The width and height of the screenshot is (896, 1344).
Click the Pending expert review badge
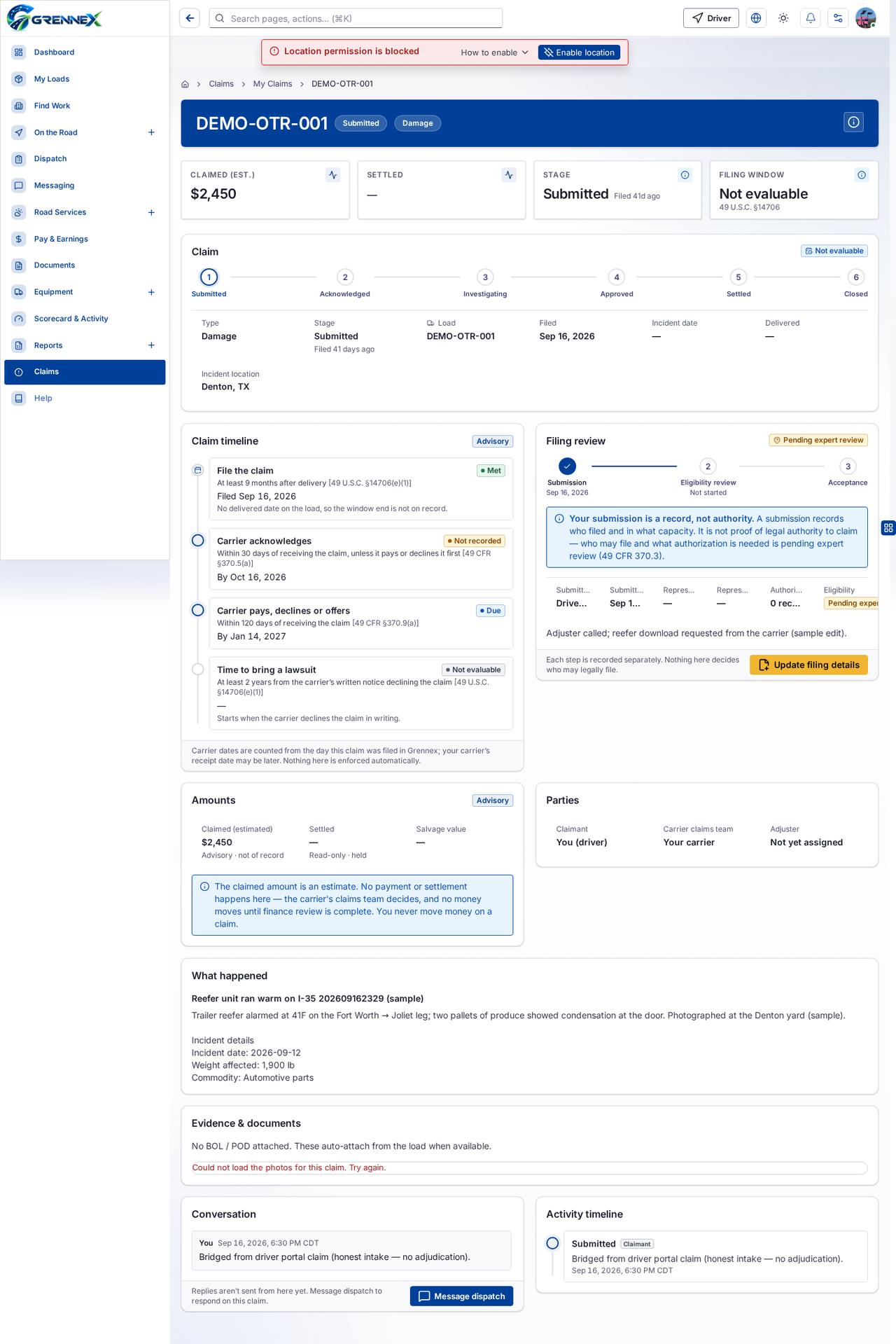(x=818, y=440)
